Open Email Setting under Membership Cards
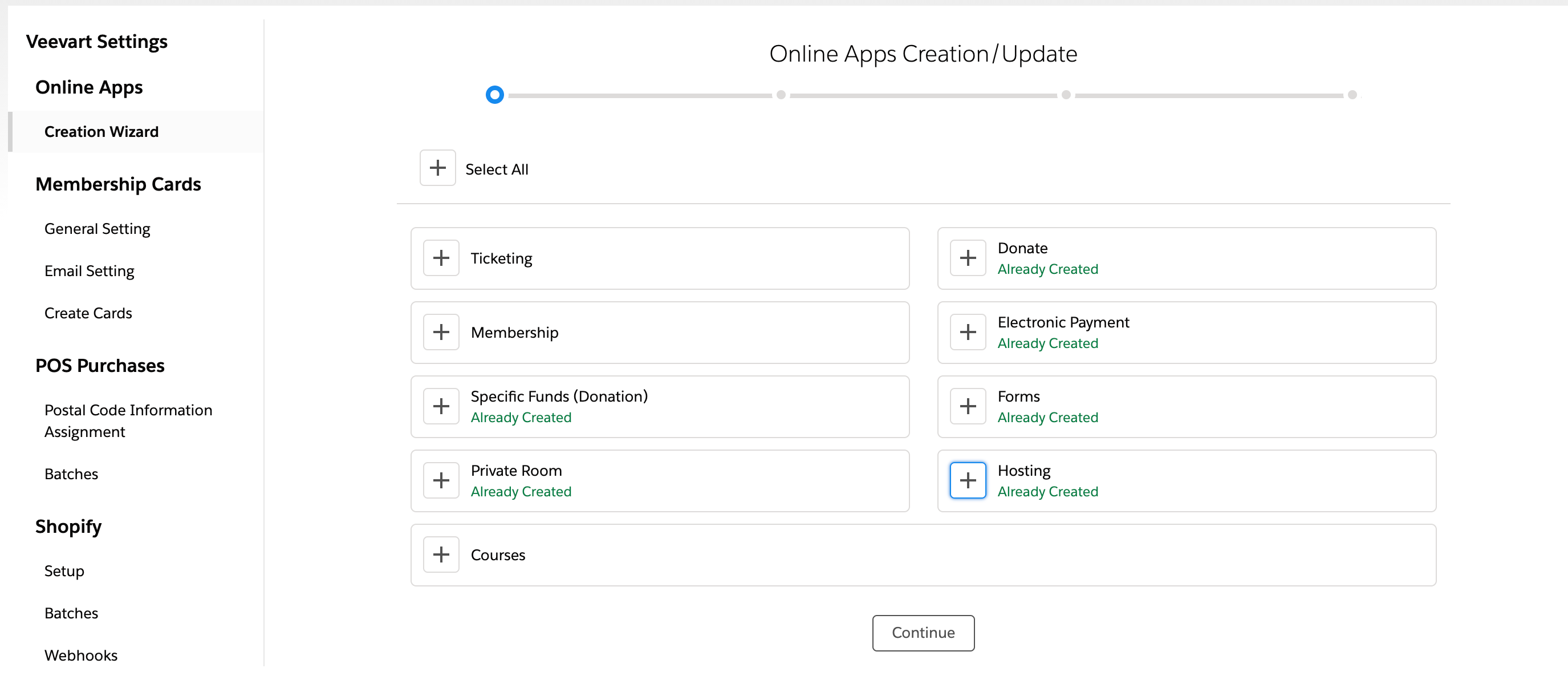1568x688 pixels. 89,271
